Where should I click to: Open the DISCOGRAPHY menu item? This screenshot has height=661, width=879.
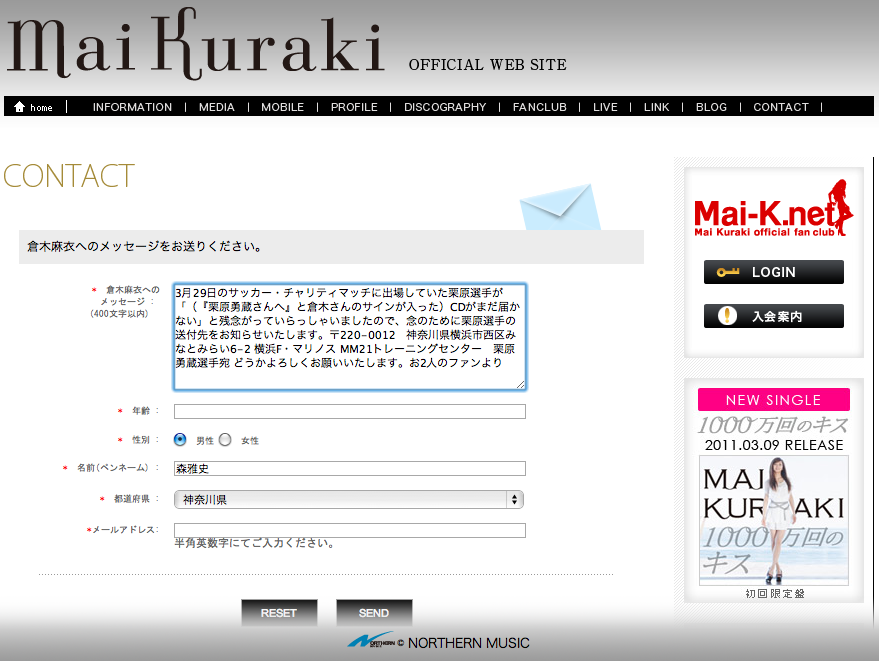pyautogui.click(x=445, y=107)
